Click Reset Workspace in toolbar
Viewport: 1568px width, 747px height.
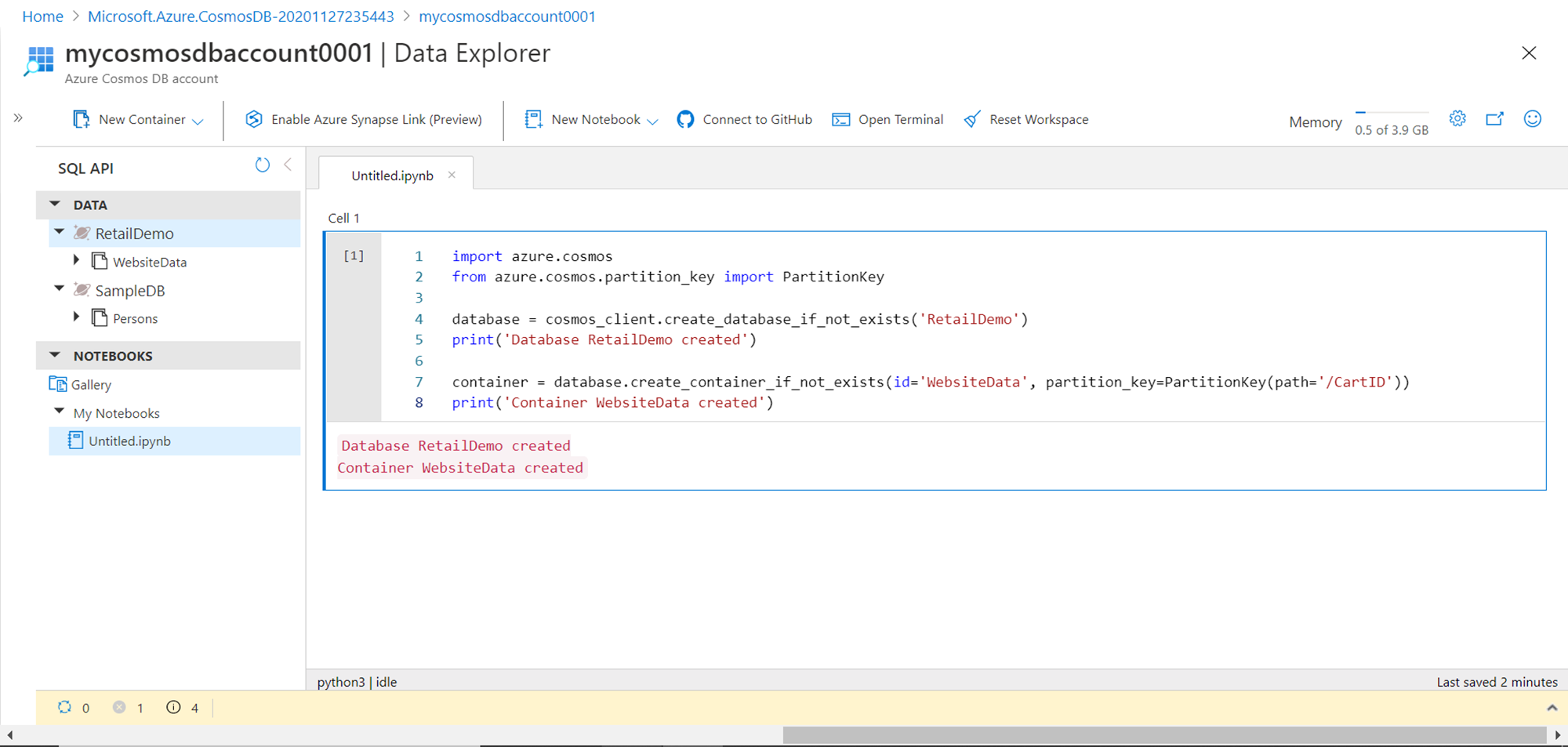pos(1026,120)
